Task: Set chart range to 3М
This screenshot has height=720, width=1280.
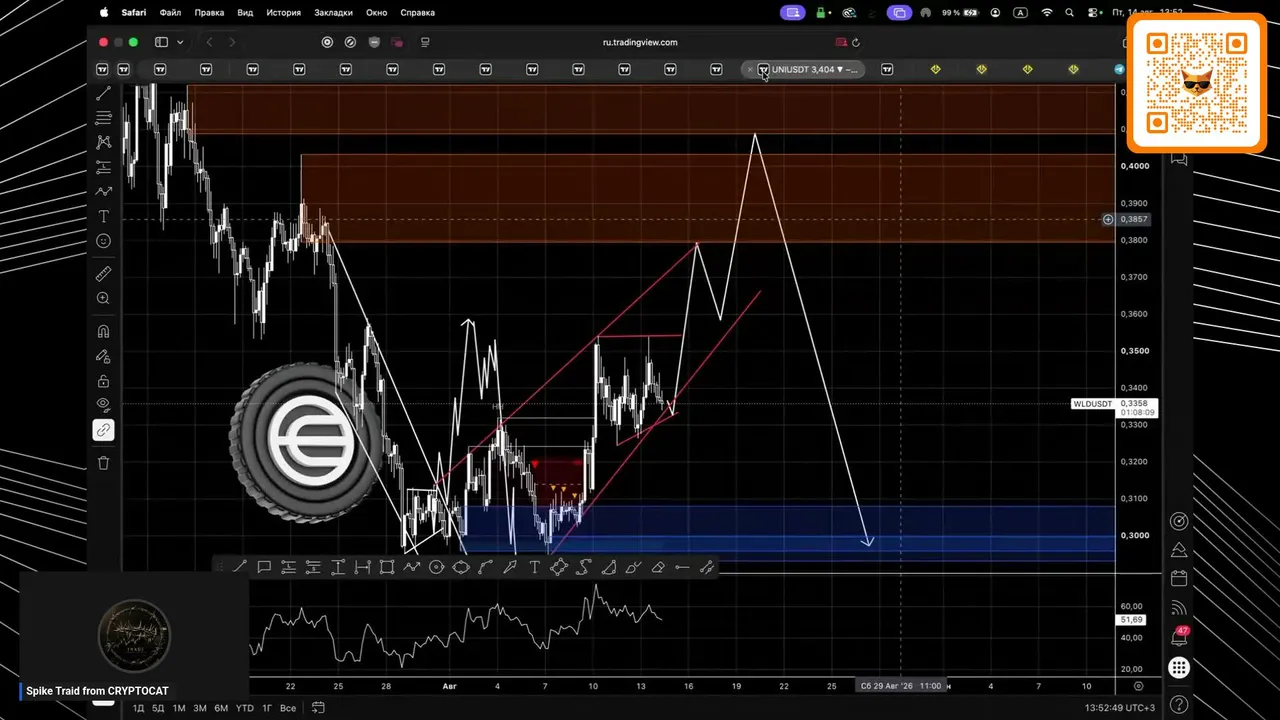Action: [200, 708]
